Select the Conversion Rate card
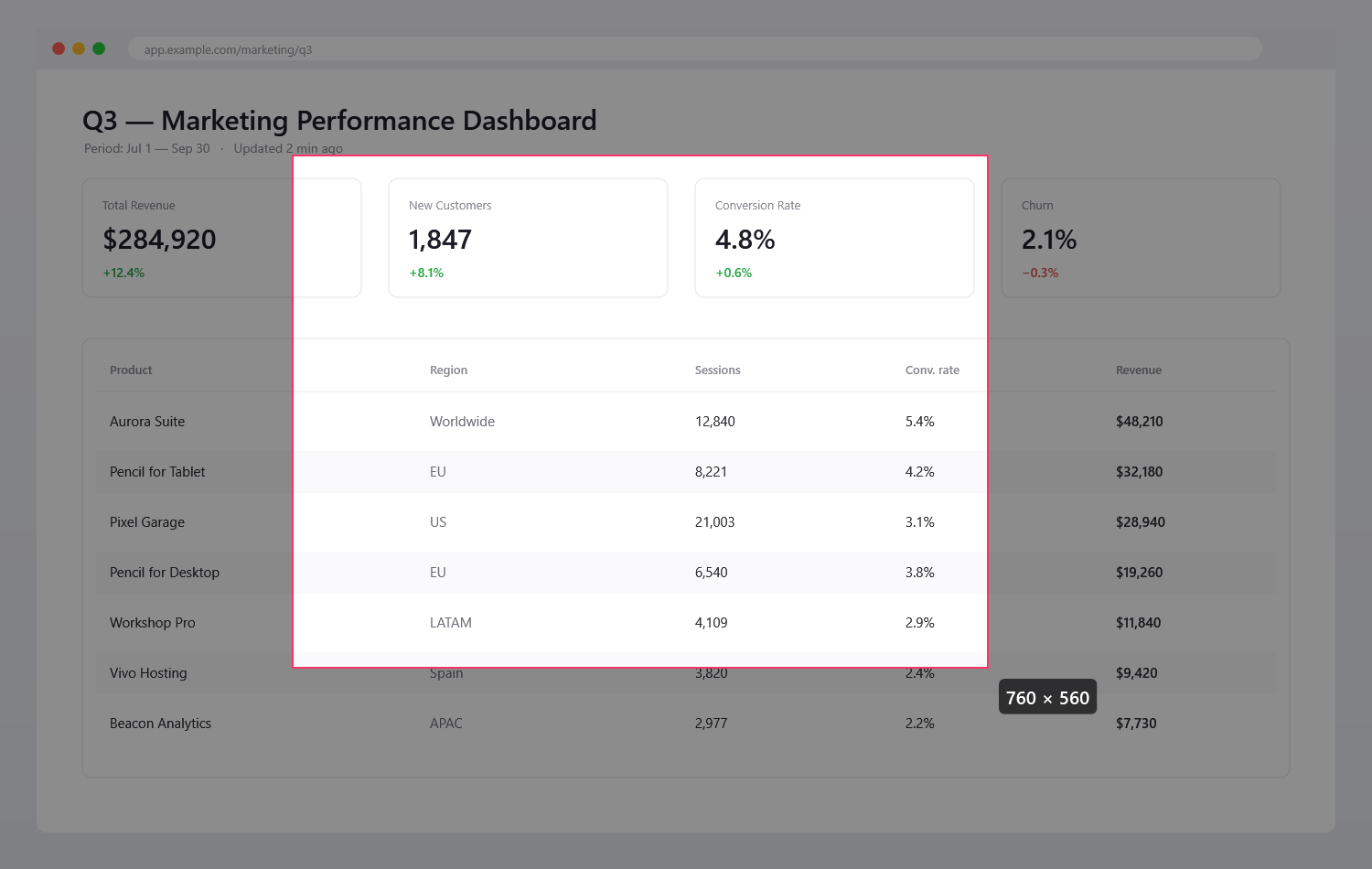Viewport: 1372px width, 869px height. coord(835,238)
